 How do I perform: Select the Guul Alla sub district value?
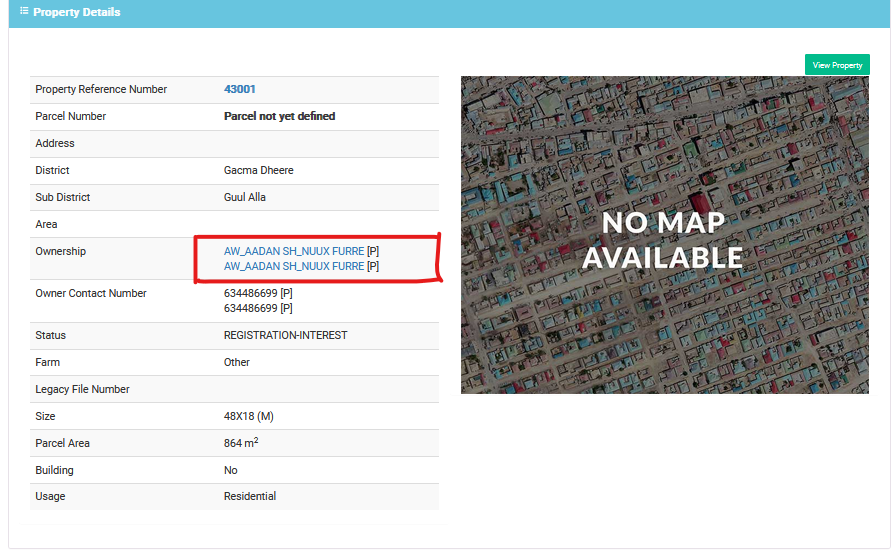pyautogui.click(x=244, y=197)
